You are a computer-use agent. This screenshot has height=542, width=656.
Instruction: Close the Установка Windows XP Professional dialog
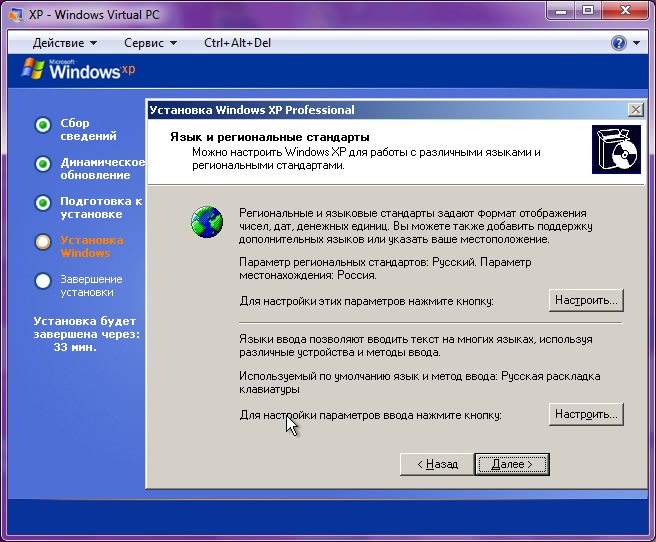(x=636, y=110)
